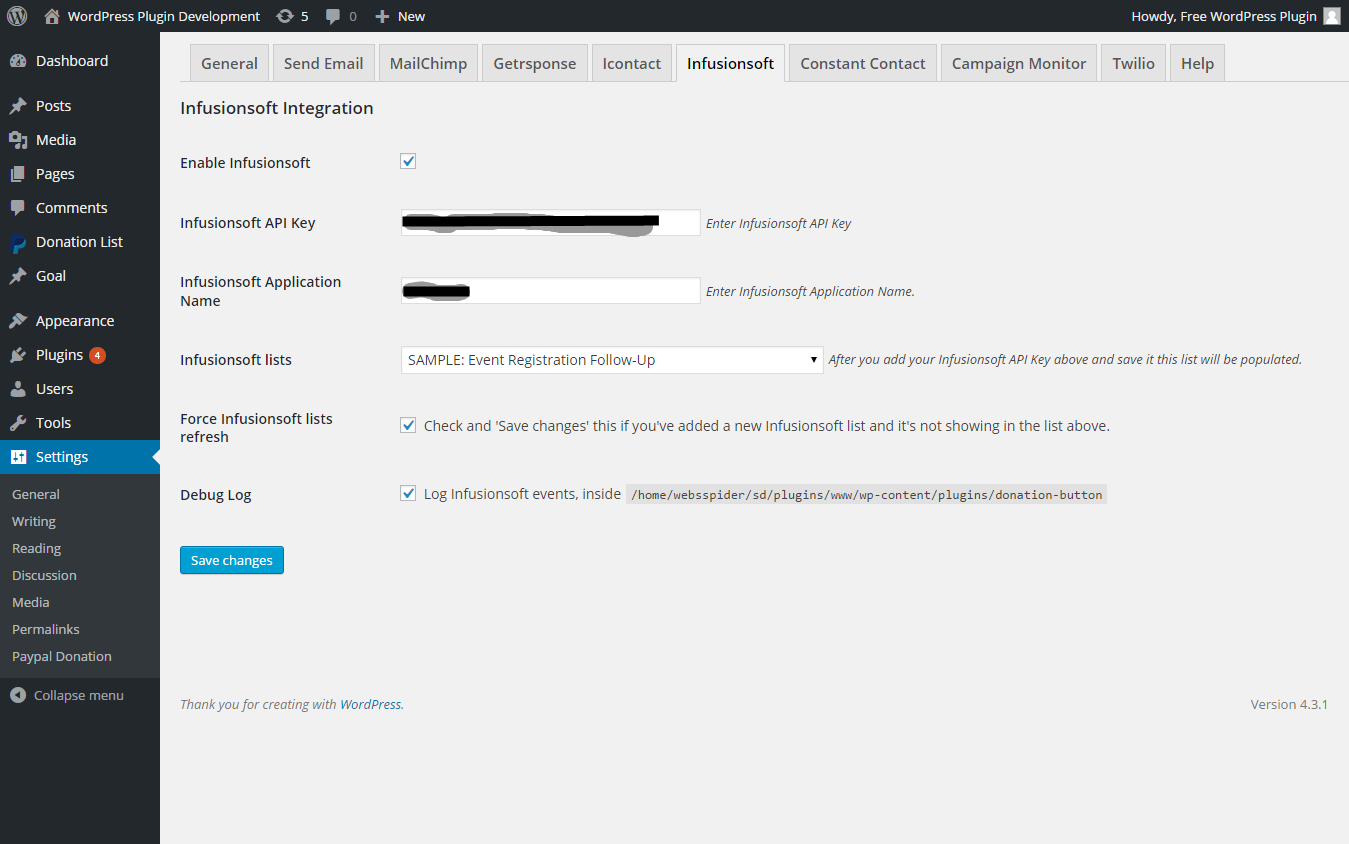Viewport: 1349px width, 844px height.
Task: Click the home icon beside site name
Action: (x=52, y=16)
